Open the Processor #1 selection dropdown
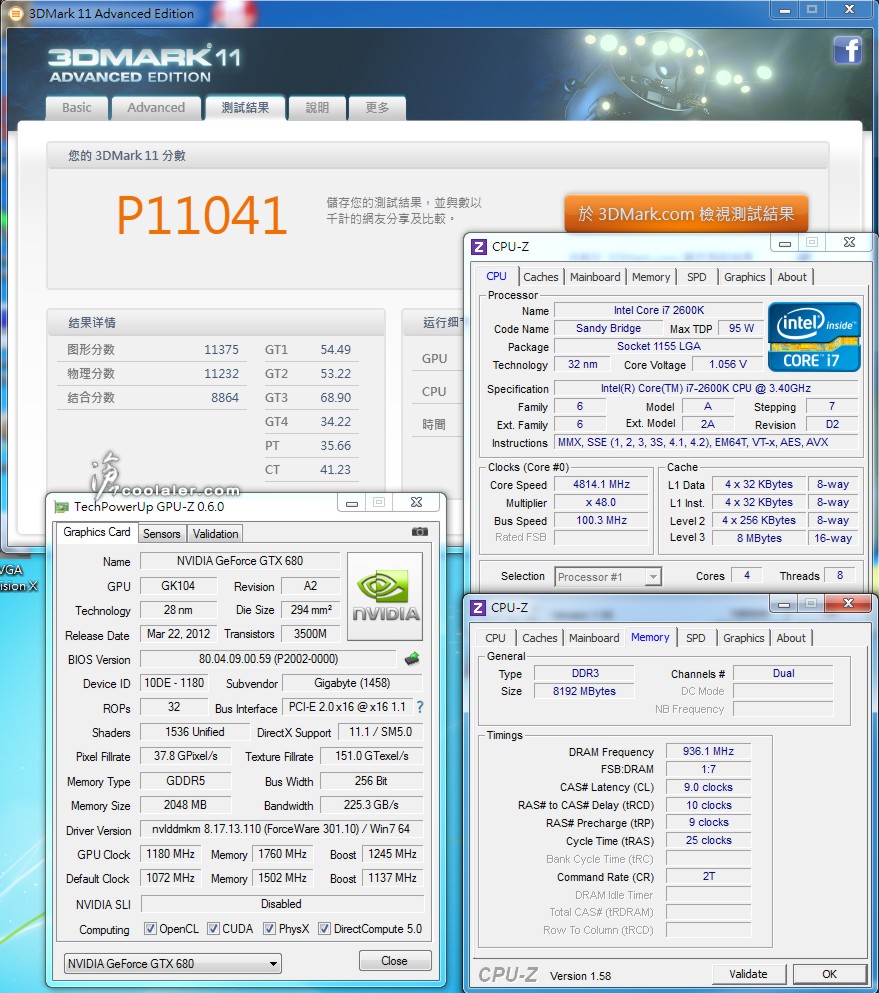879x993 pixels. tap(608, 577)
